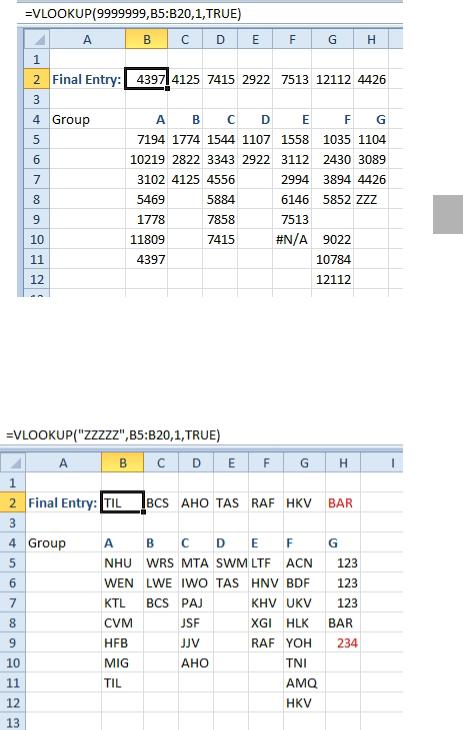Viewport: 463px width, 730px height.
Task: Click the cell containing 6146
Action: point(292,199)
